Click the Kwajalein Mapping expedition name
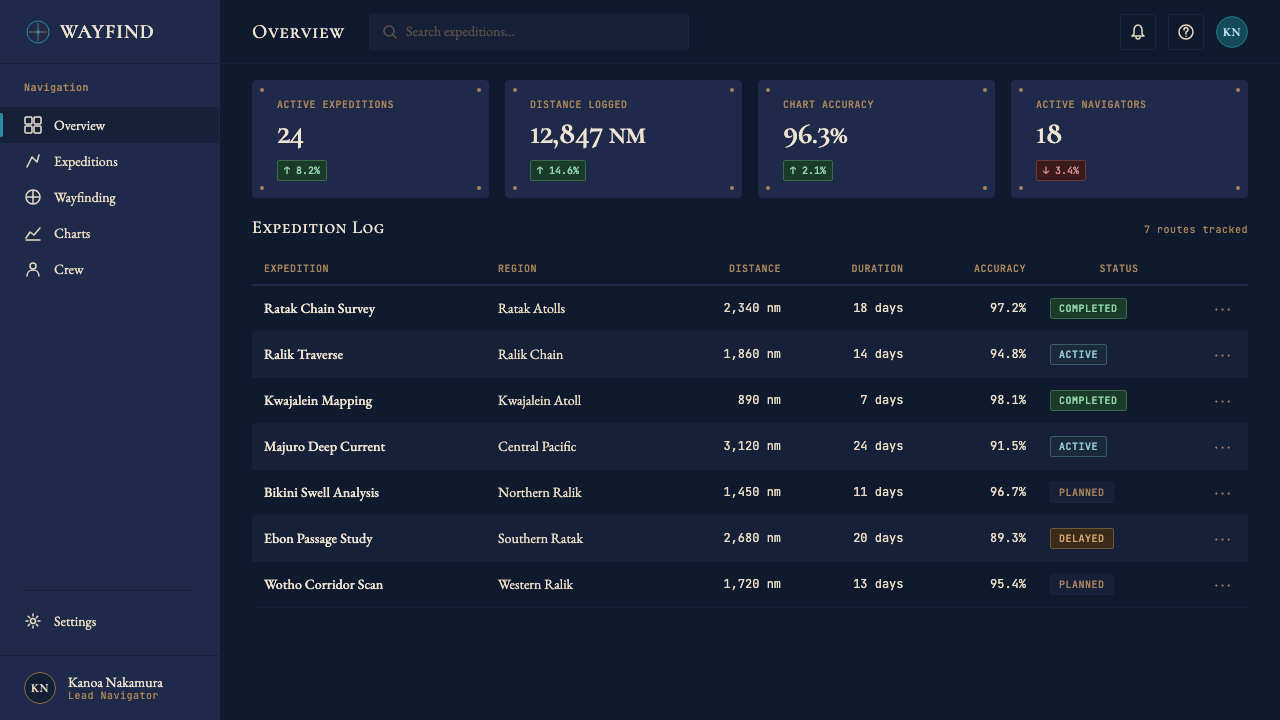The image size is (1280, 720). (x=318, y=400)
